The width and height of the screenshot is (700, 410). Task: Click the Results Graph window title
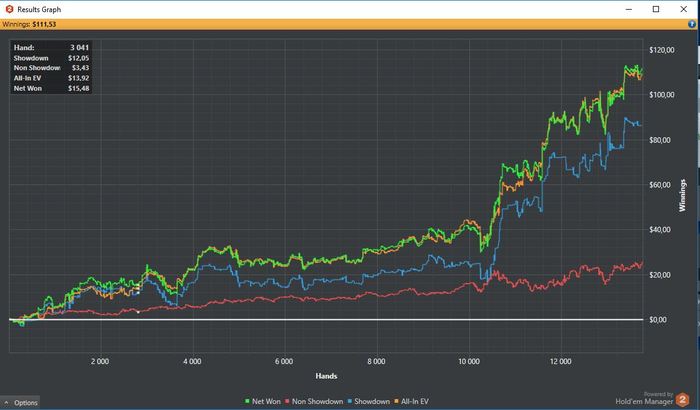39,9
